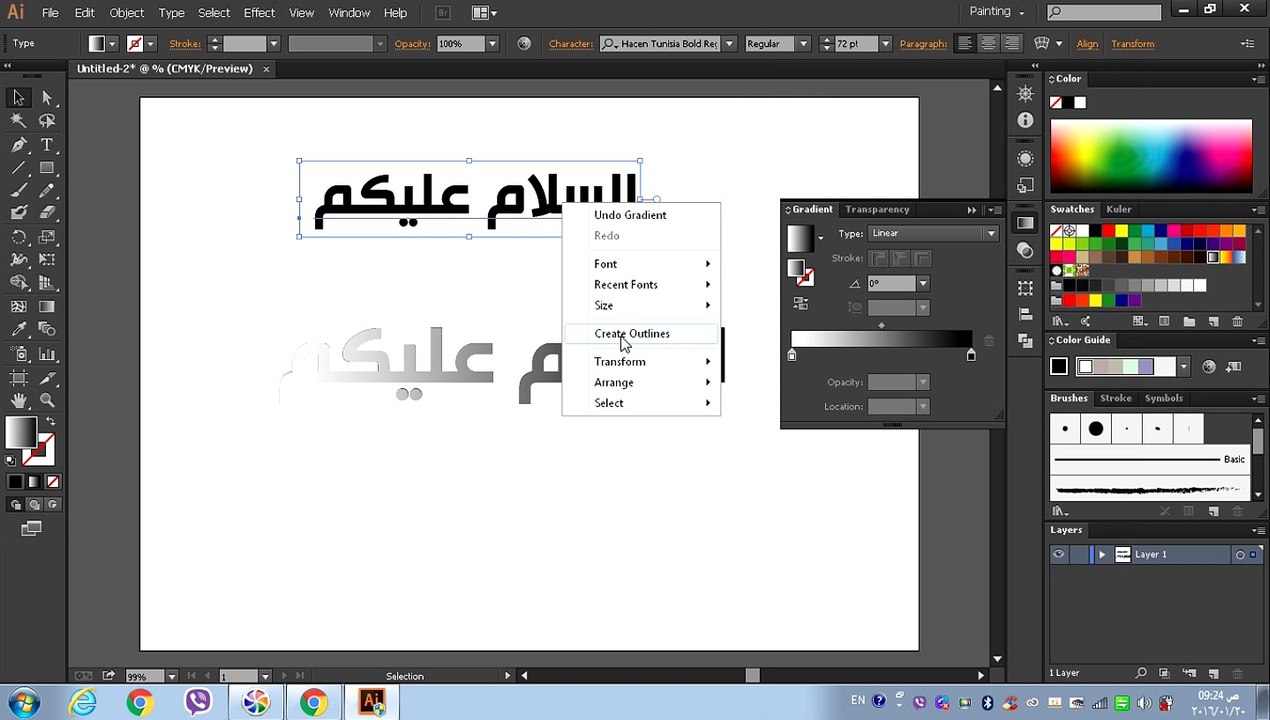The image size is (1270, 720).
Task: Click the Stroke link in control bar
Action: 185,44
